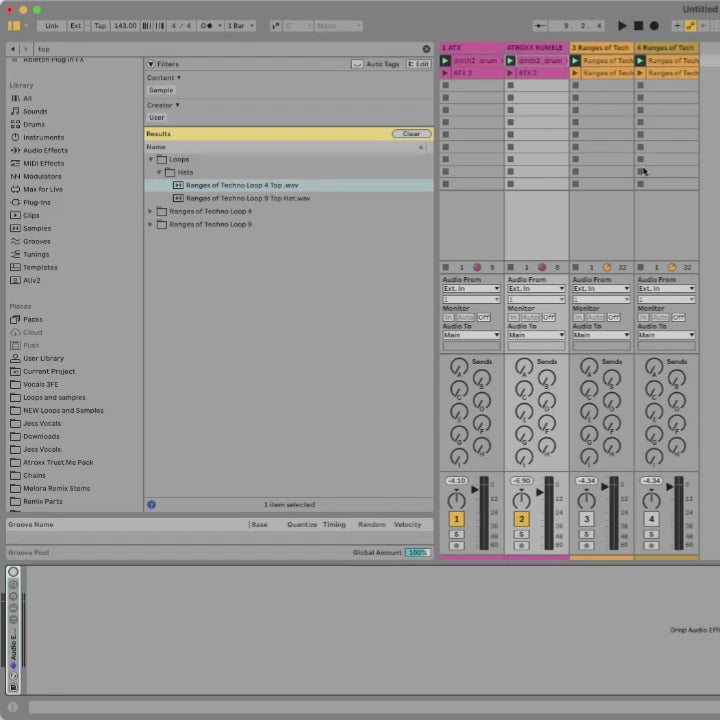Clear the browser search field
This screenshot has height=720, width=720.
[x=426, y=48]
